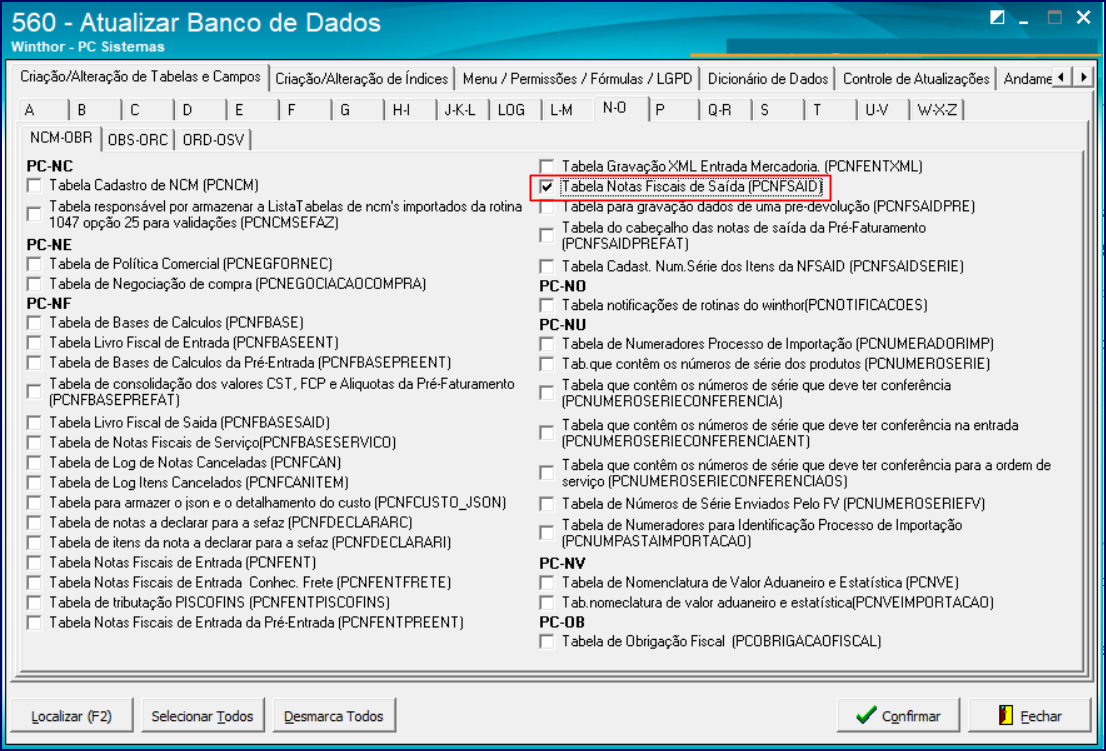Select Tabela Livro Fiscal de Entrada (PCNFBASEENT)
Screen dimensions: 1106x751
point(34,343)
